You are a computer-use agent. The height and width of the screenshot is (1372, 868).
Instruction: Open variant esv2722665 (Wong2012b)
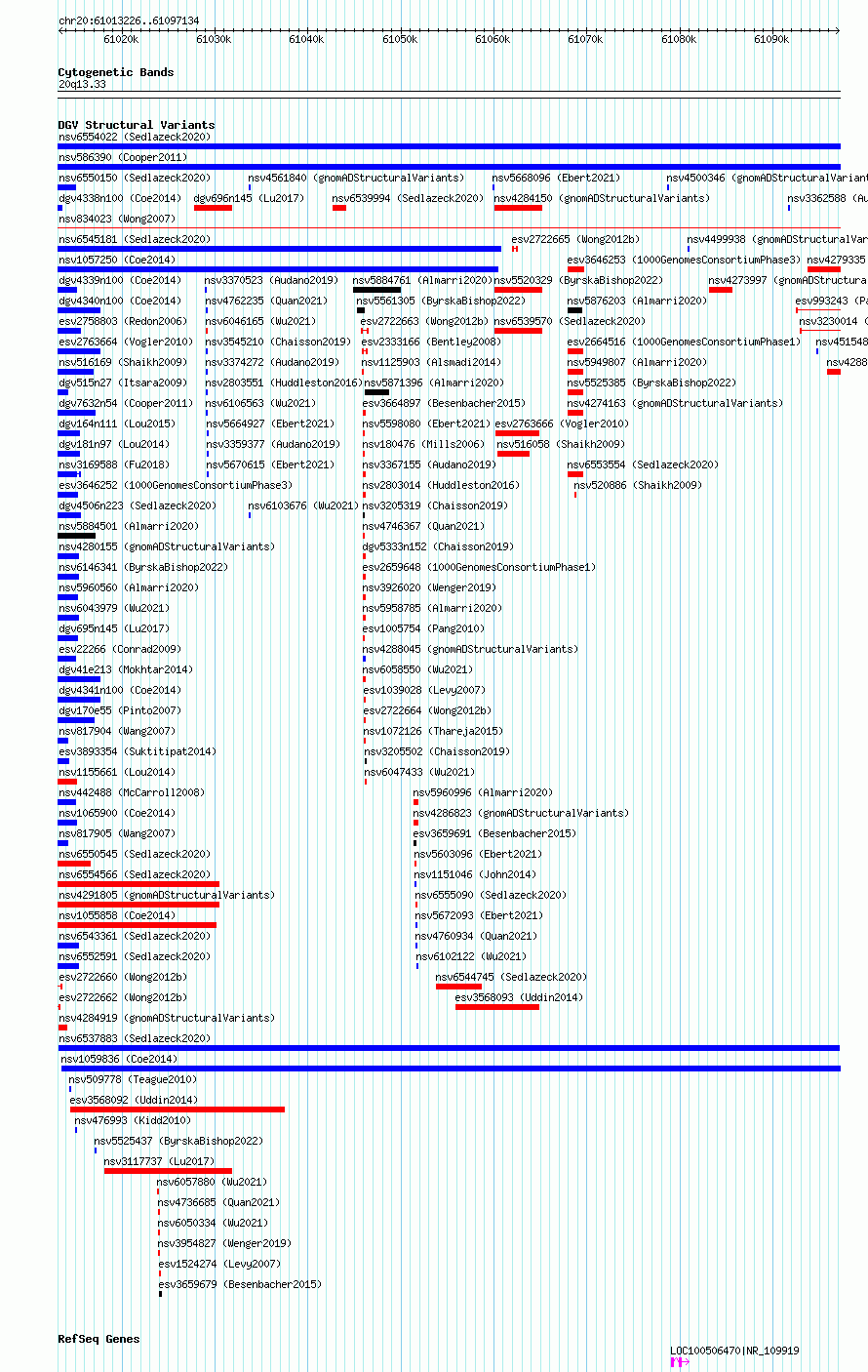point(575,239)
